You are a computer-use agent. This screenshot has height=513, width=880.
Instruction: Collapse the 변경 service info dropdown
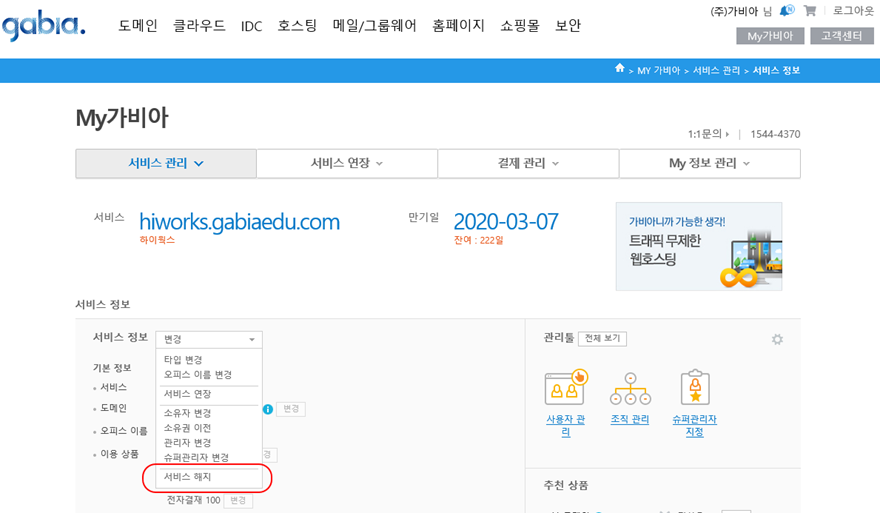pos(209,339)
